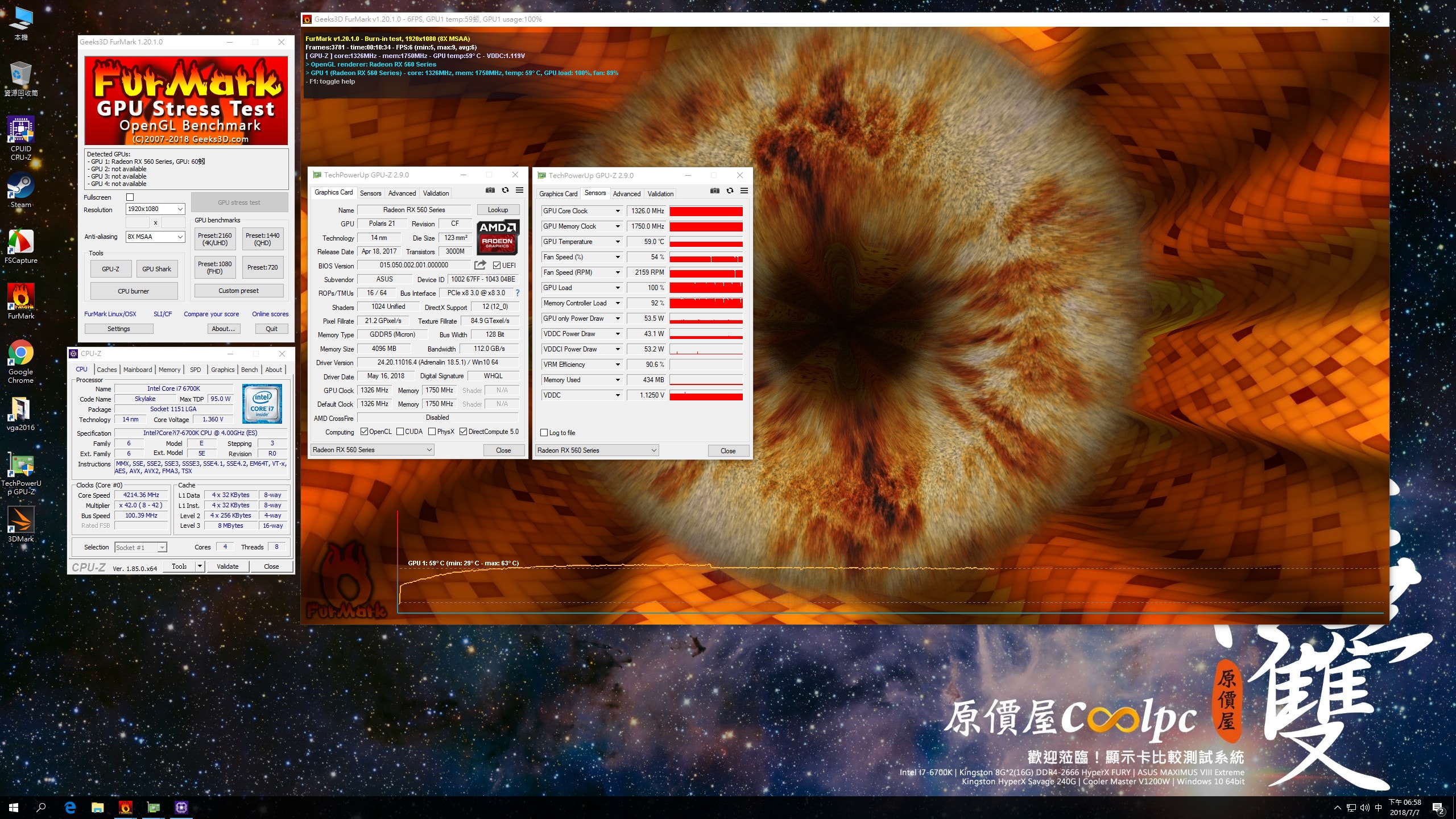1456x819 pixels.
Task: Toggle the PhysX checkbox in GPU-Z
Action: tap(432, 432)
